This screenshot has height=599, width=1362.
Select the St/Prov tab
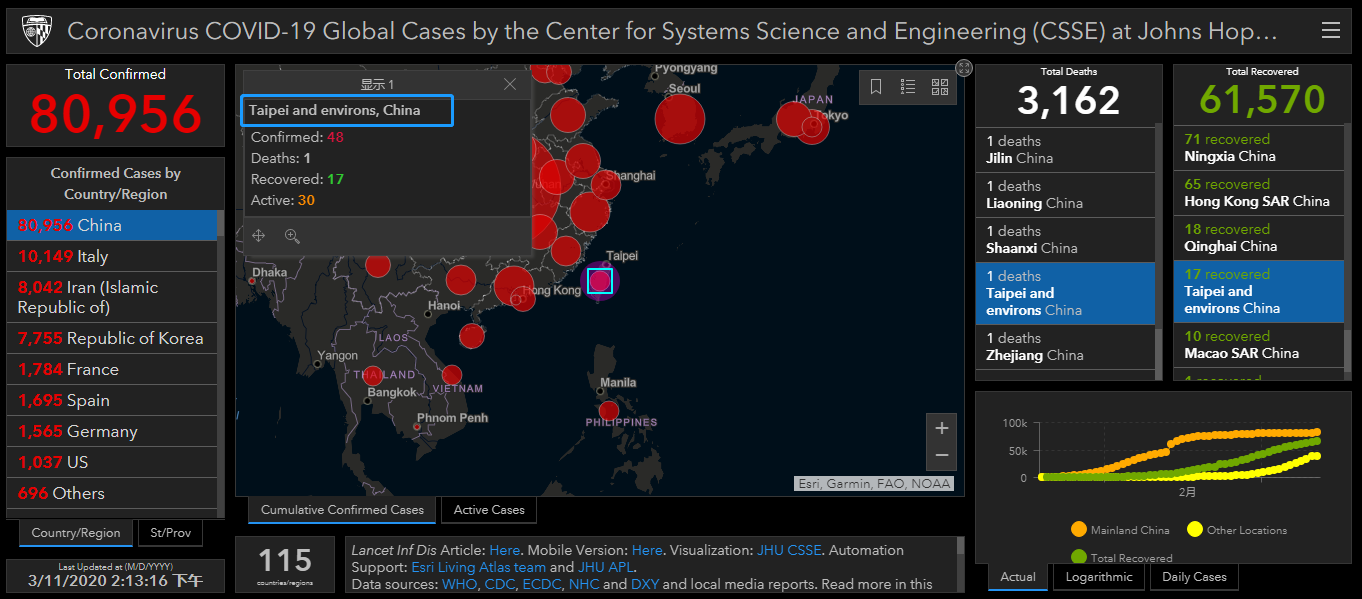pos(170,533)
